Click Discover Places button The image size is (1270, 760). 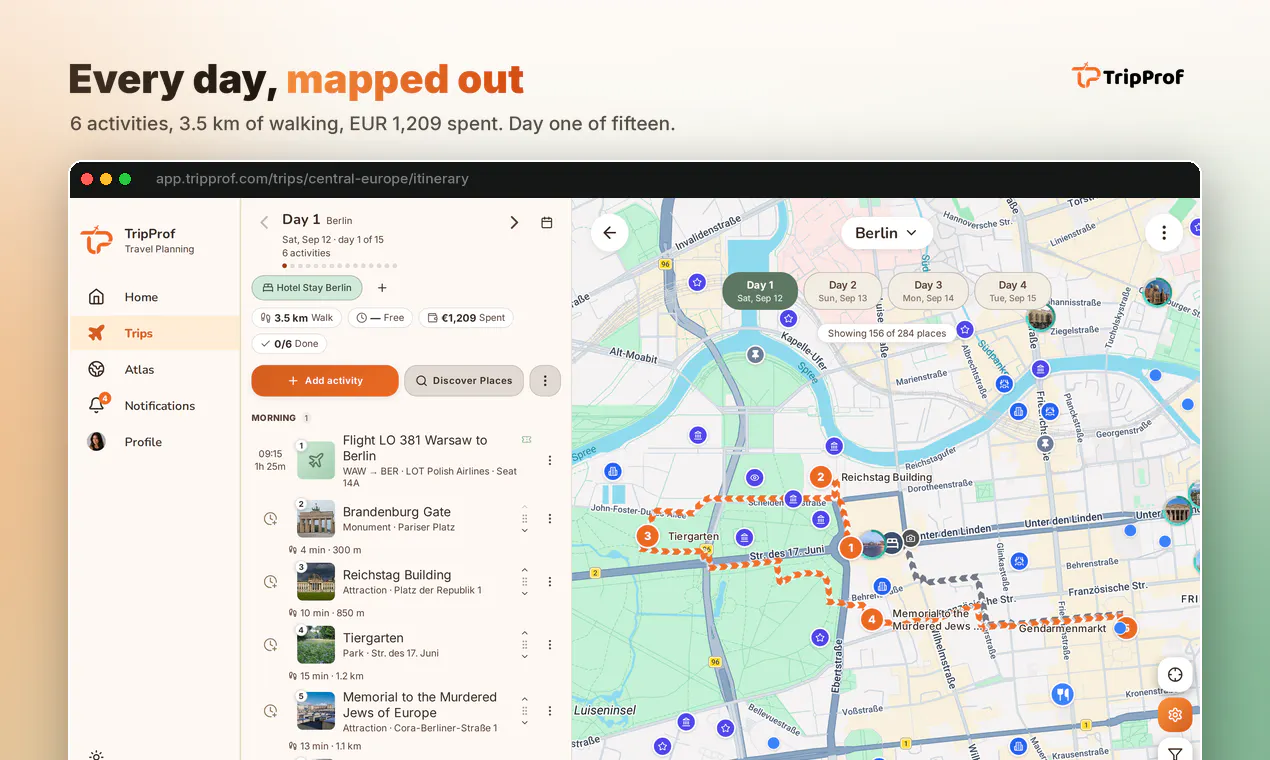click(464, 381)
